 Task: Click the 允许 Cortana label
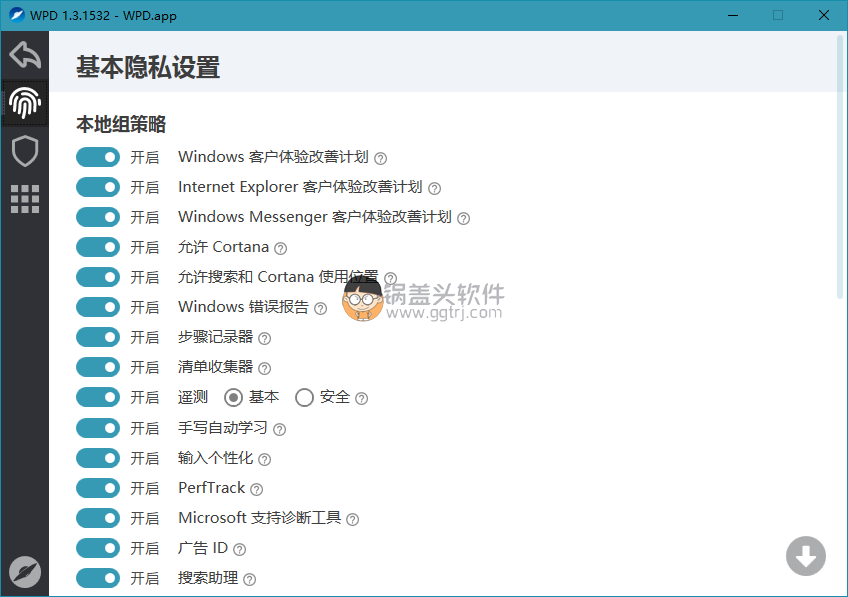(x=223, y=247)
